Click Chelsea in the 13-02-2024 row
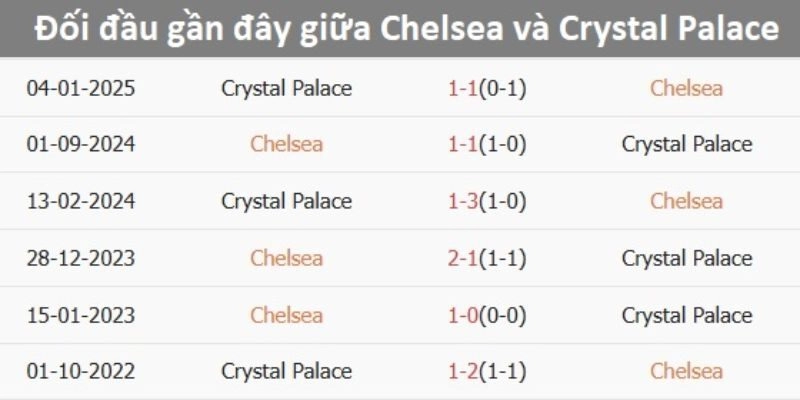Screen dimensions: 800x400 pyautogui.click(x=686, y=201)
